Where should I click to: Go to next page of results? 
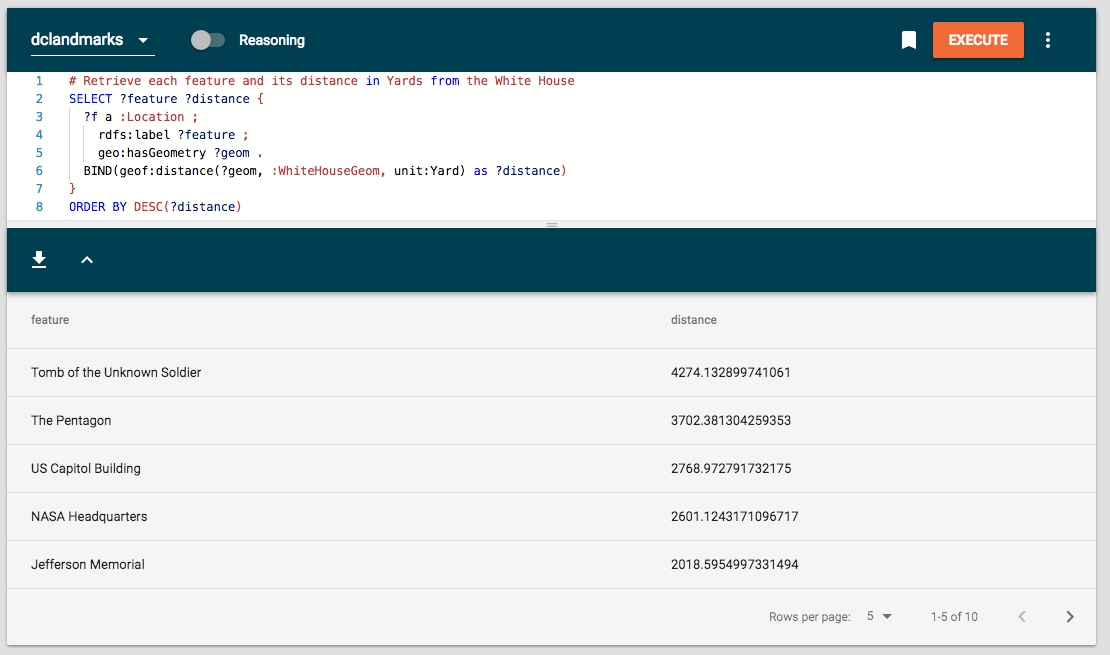tap(1070, 617)
